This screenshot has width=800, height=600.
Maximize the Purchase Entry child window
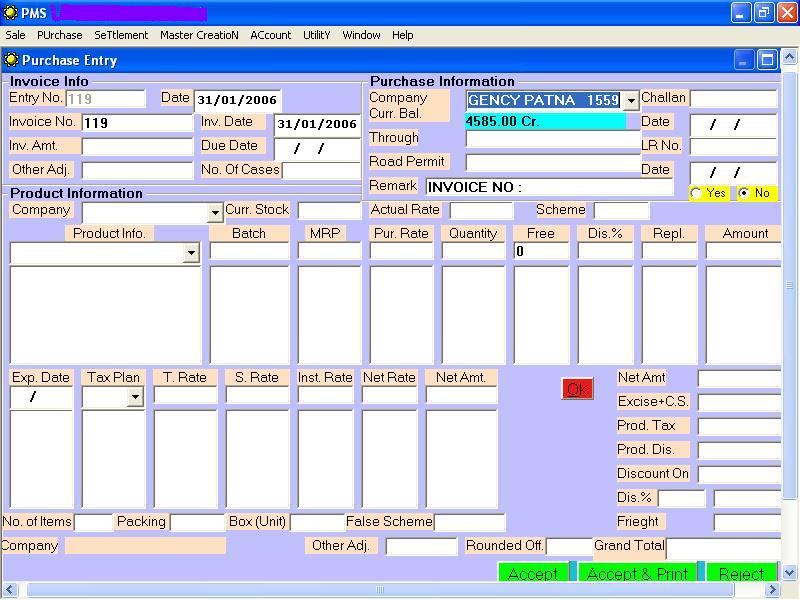(x=767, y=60)
